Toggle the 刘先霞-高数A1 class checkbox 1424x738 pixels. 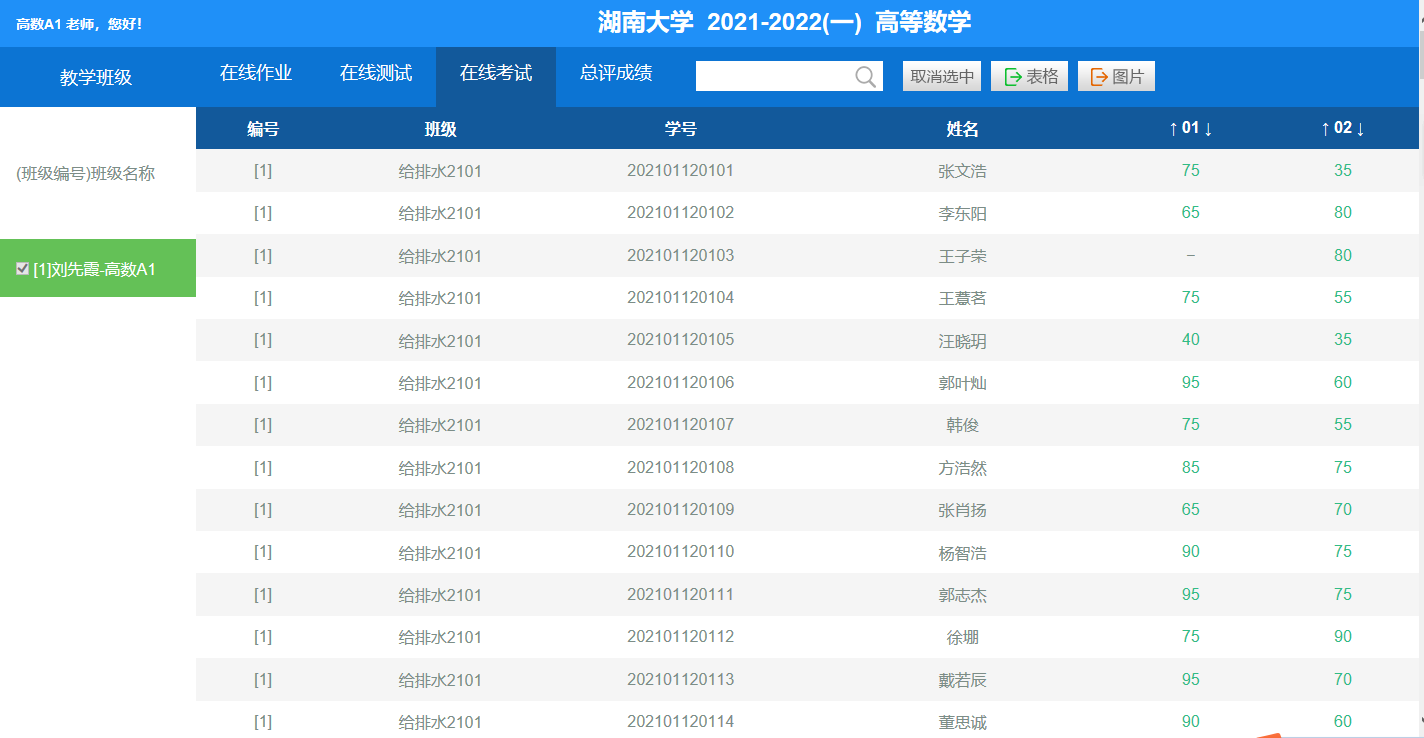pos(23,268)
